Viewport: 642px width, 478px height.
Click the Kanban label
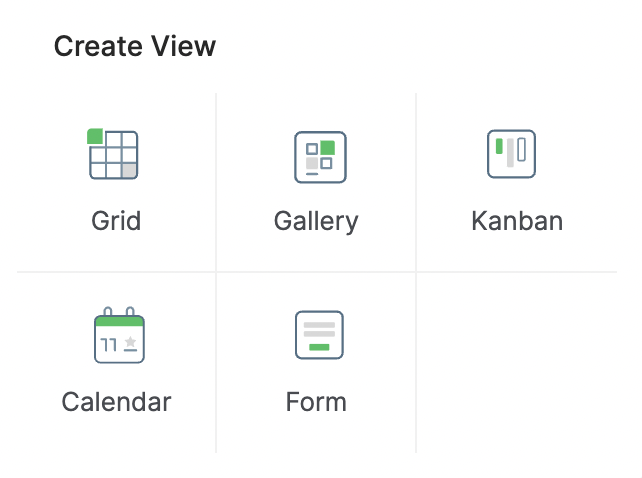[517, 220]
